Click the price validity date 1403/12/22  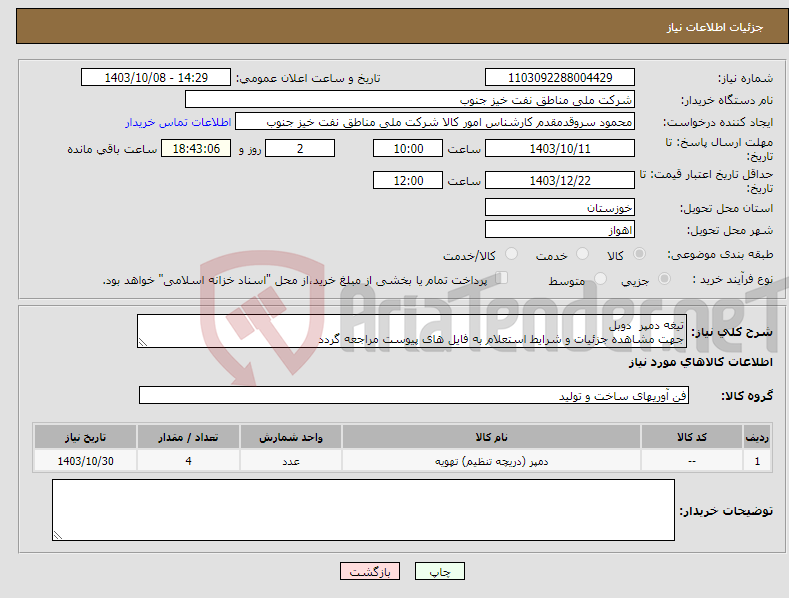coord(560,180)
